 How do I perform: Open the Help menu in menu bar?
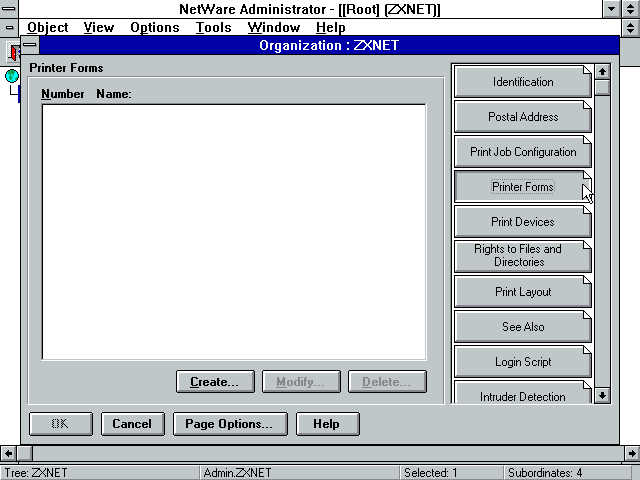coord(331,27)
